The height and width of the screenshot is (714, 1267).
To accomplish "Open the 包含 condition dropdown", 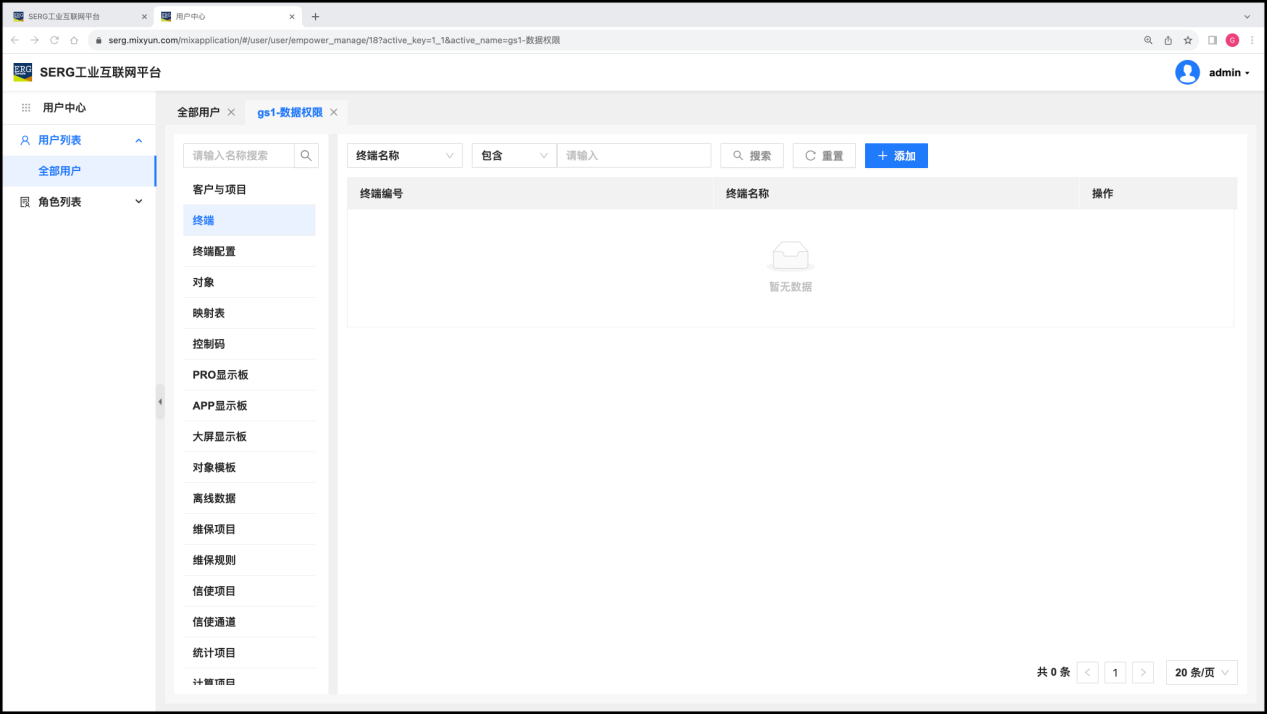I will click(514, 156).
